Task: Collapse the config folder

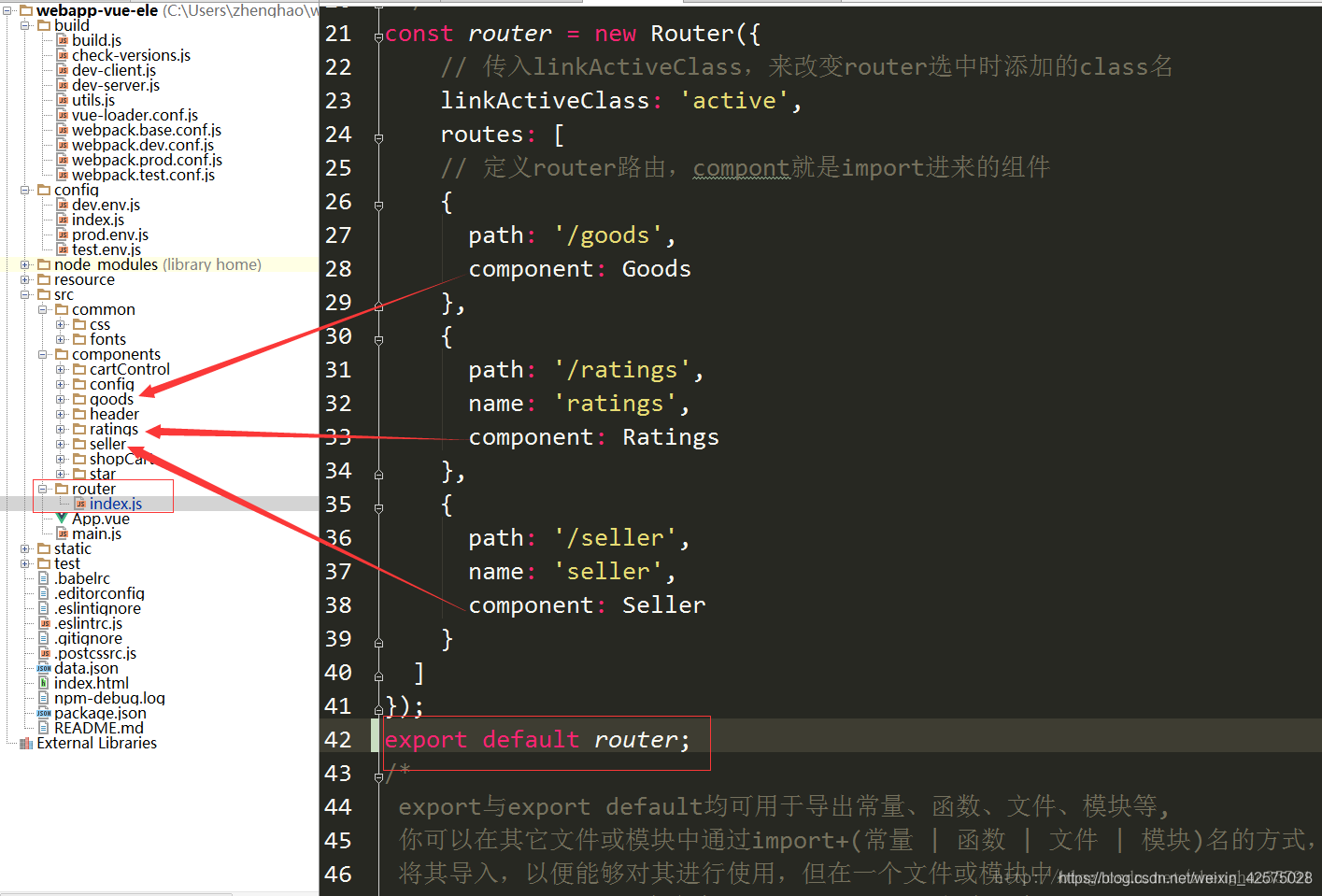Action: (25, 190)
